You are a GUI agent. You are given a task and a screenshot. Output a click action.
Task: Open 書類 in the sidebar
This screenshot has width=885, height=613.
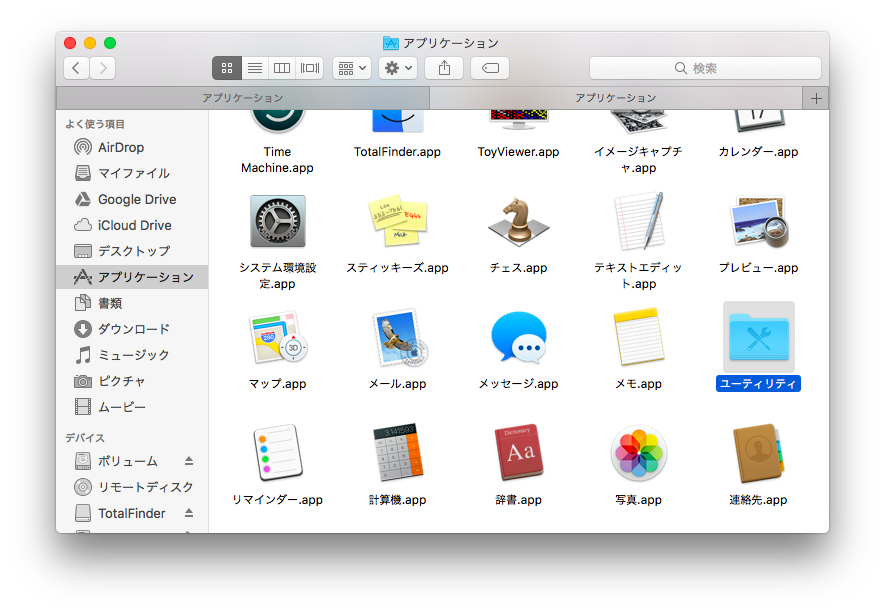(132, 303)
